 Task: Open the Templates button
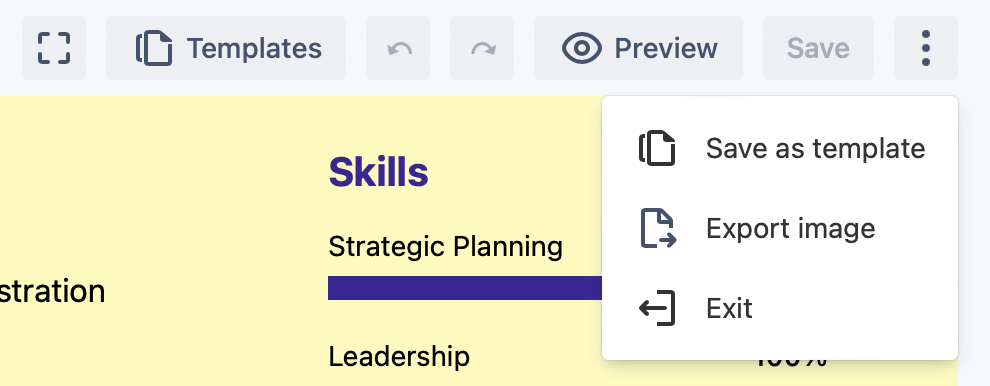[x=226, y=48]
